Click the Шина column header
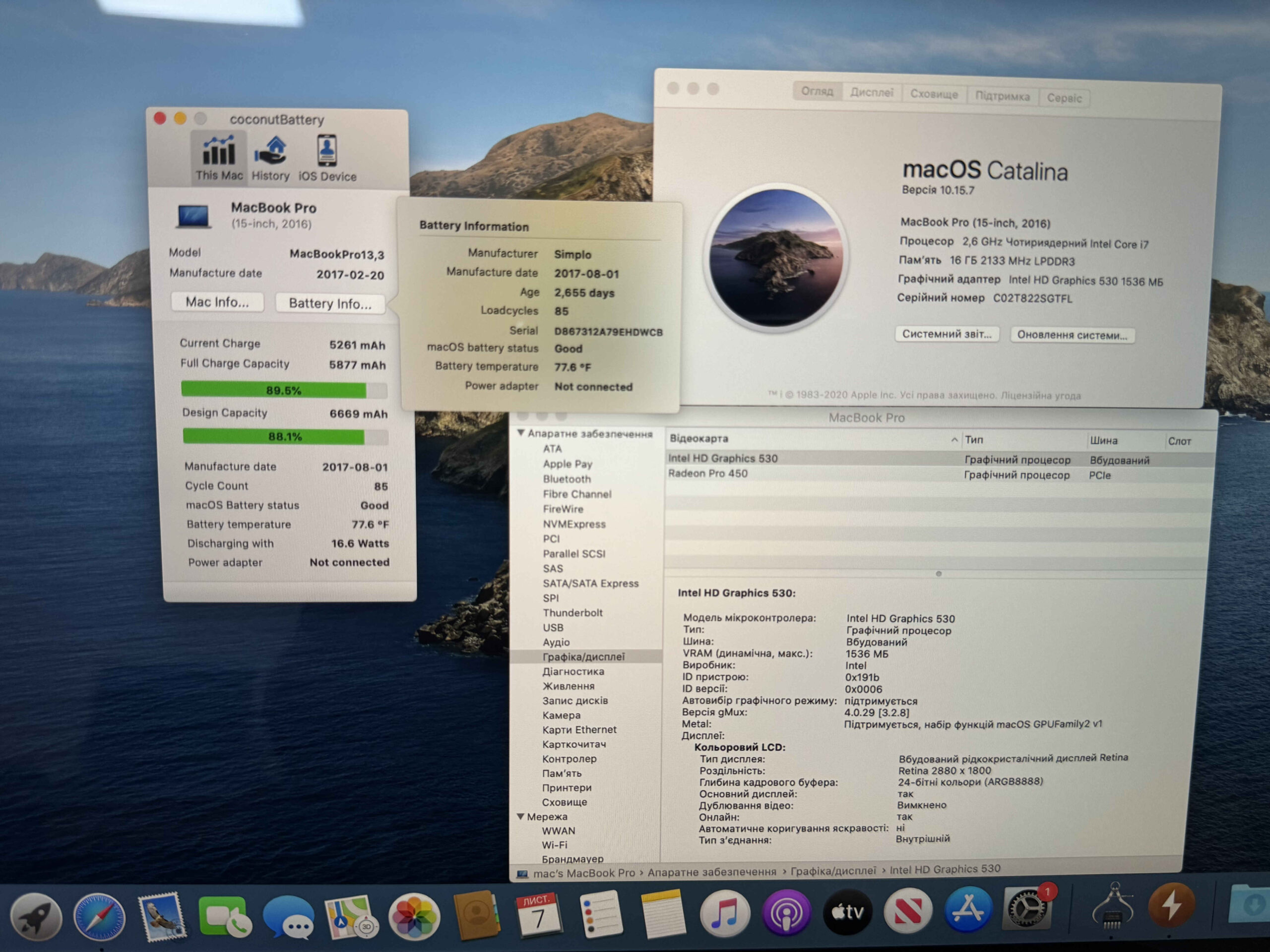 [1126, 441]
